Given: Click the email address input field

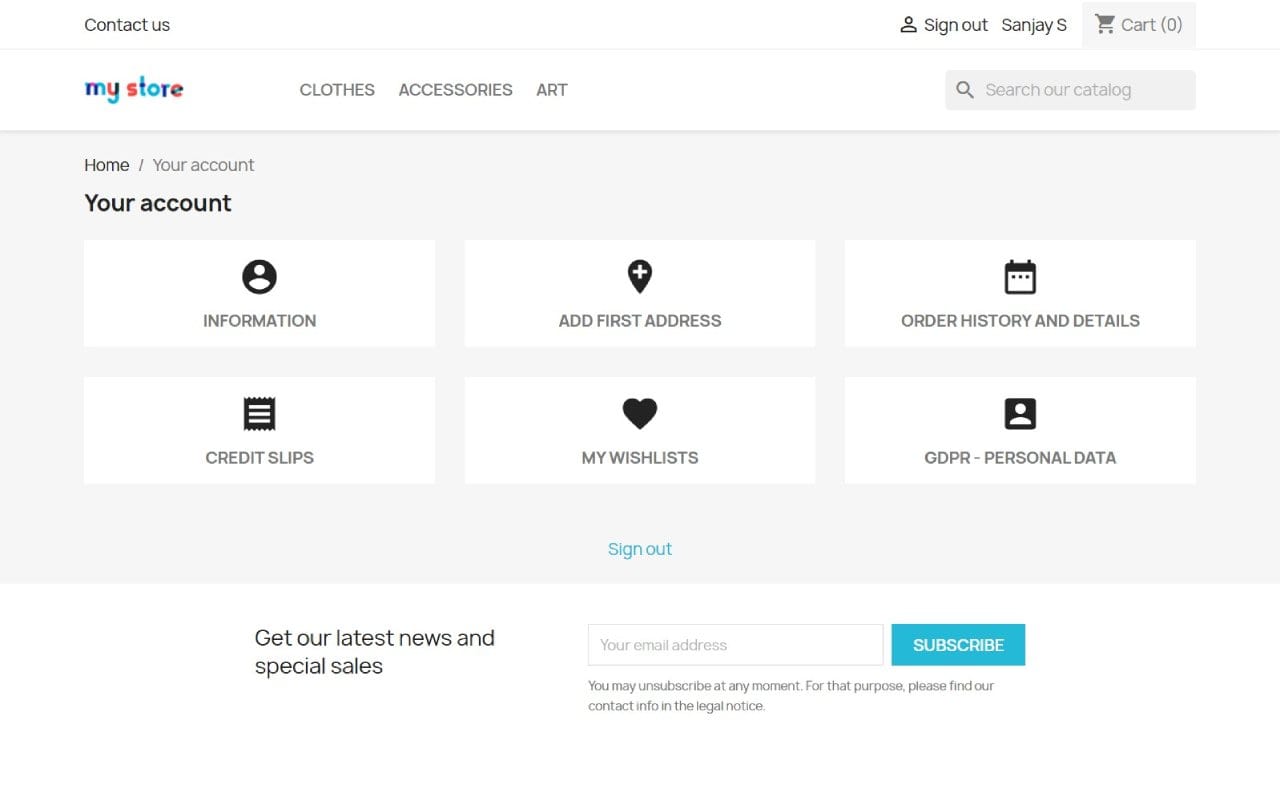Looking at the screenshot, I should [x=735, y=645].
